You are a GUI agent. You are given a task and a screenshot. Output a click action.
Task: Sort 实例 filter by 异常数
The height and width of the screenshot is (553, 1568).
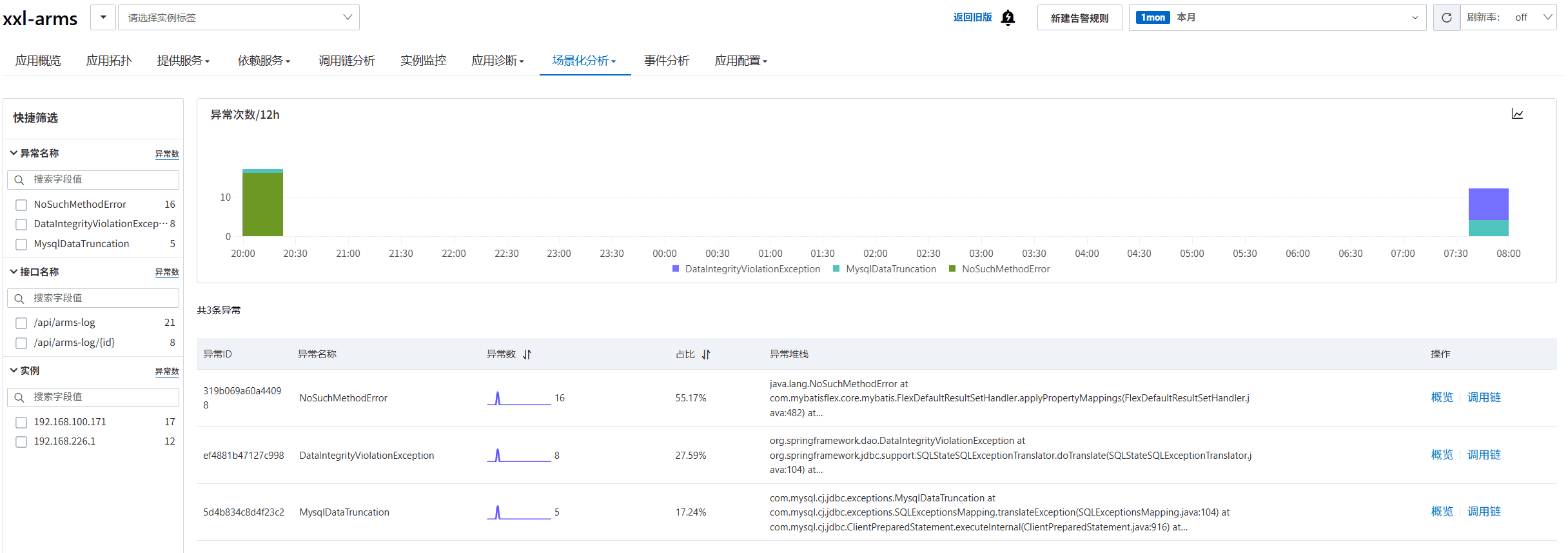click(167, 372)
